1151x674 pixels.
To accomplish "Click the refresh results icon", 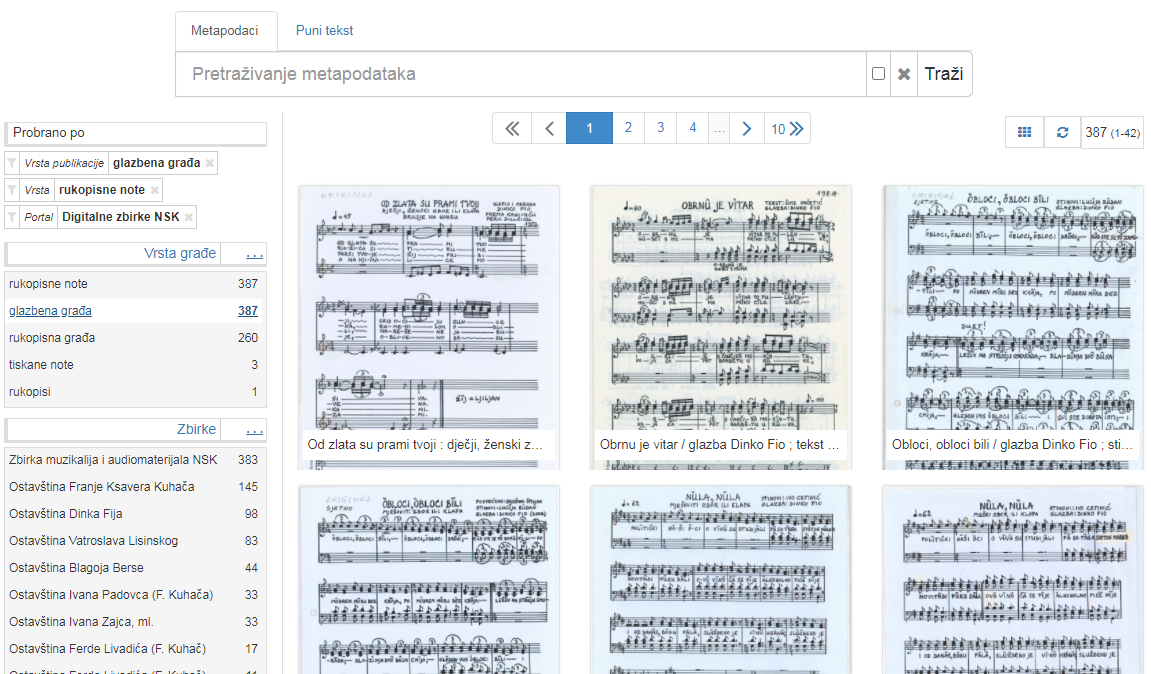I will tap(1062, 132).
